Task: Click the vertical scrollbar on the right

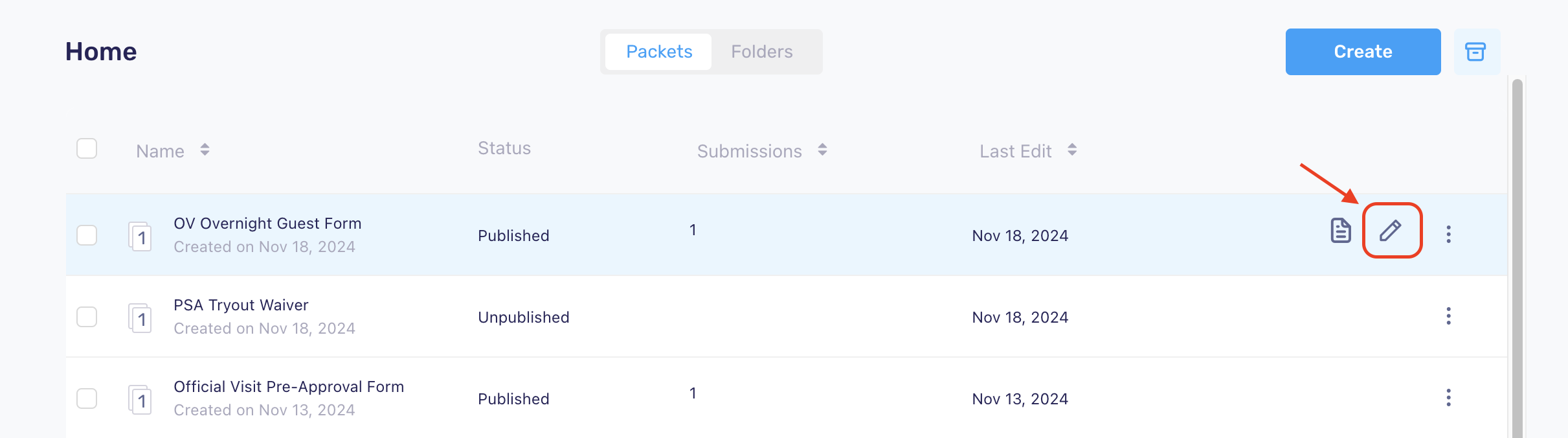Action: tap(1517, 258)
